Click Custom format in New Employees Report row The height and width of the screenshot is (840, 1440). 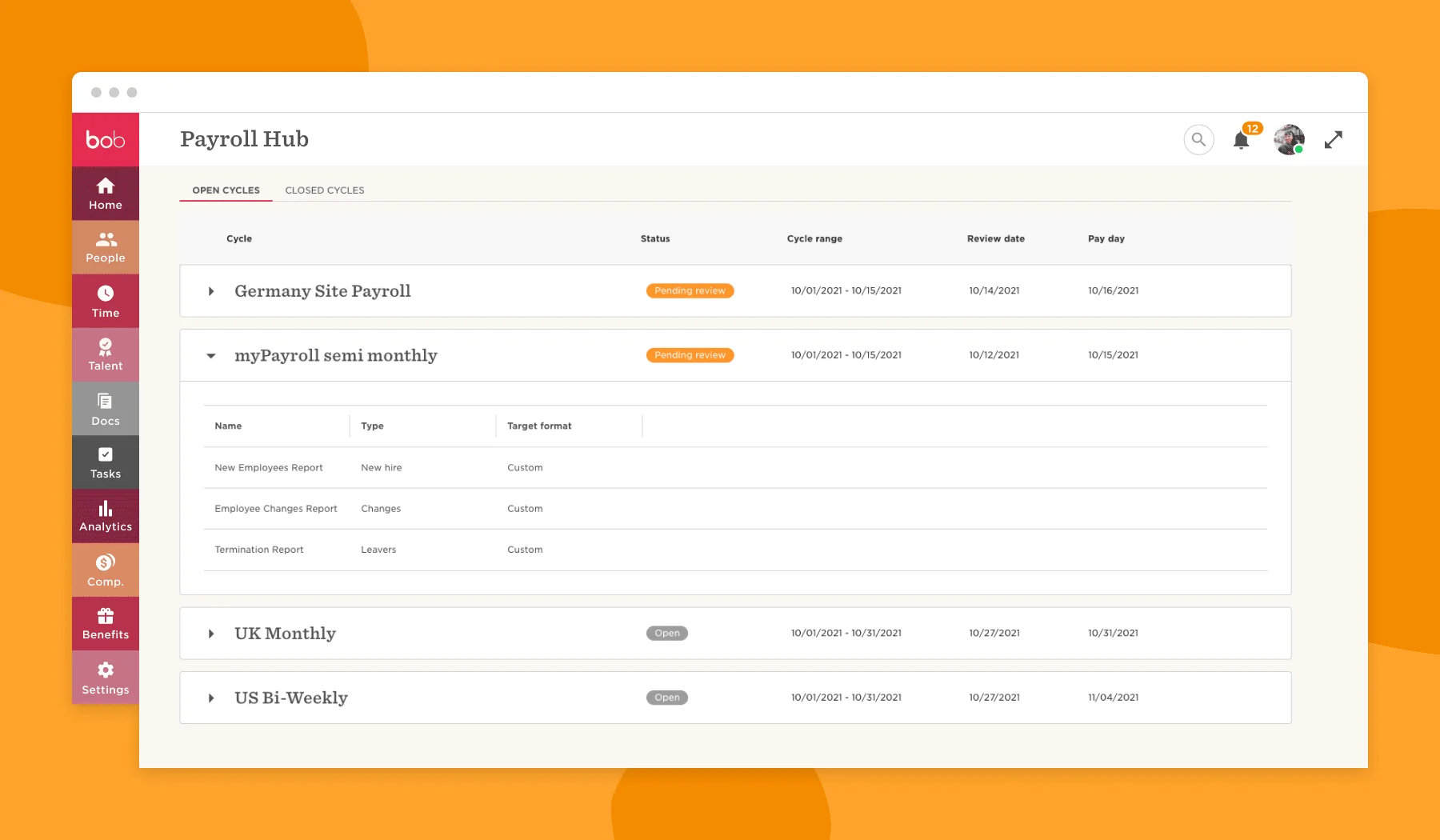point(525,467)
